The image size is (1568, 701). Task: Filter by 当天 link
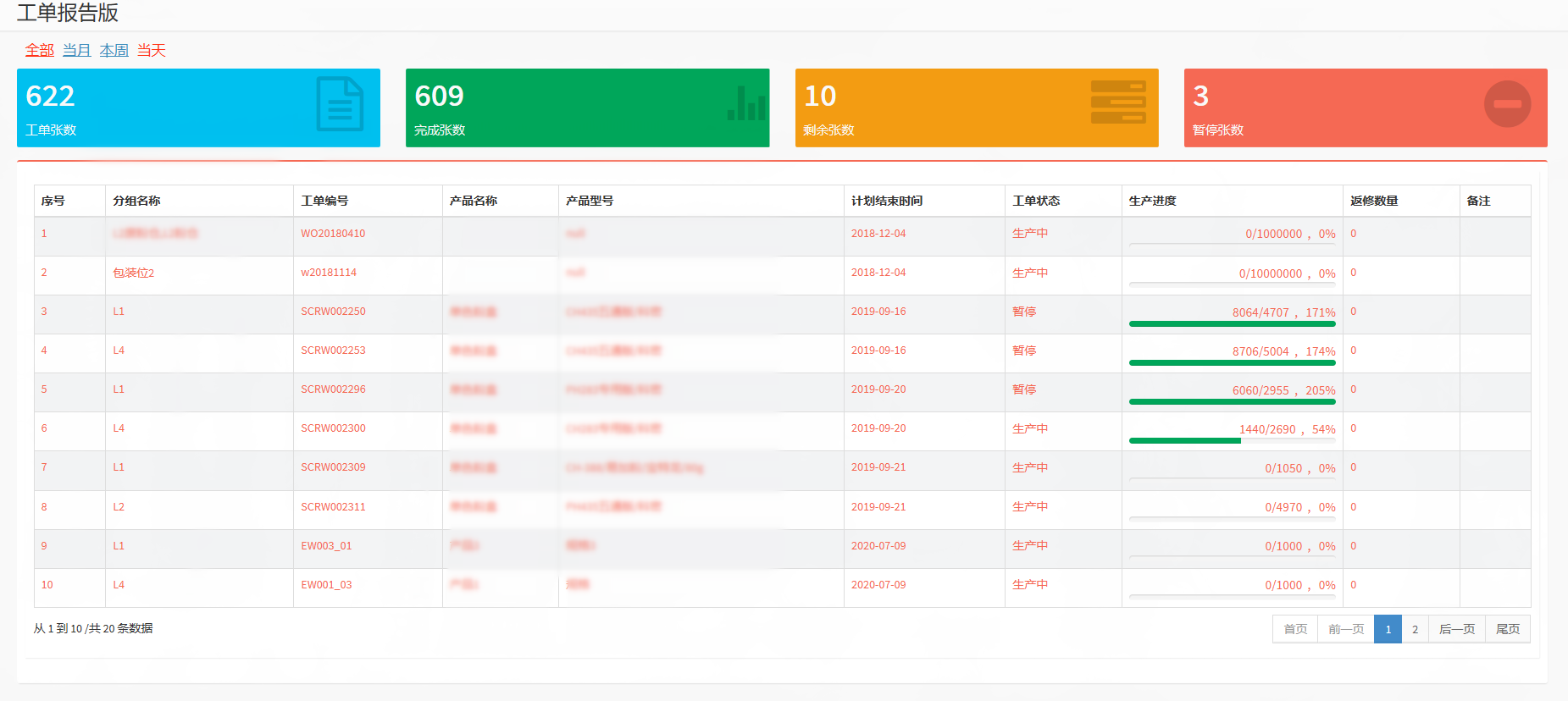(152, 51)
